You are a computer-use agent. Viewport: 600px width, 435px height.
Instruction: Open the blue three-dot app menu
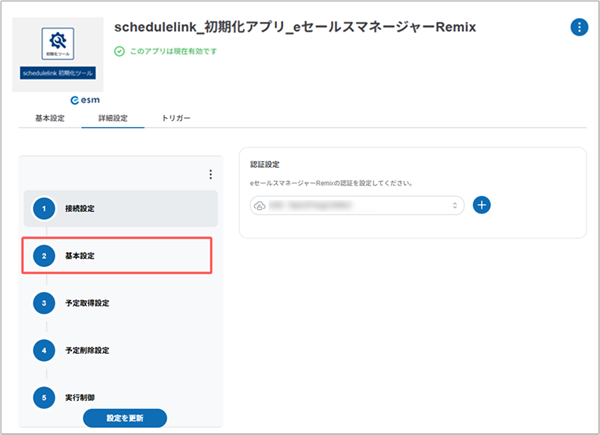pos(579,27)
